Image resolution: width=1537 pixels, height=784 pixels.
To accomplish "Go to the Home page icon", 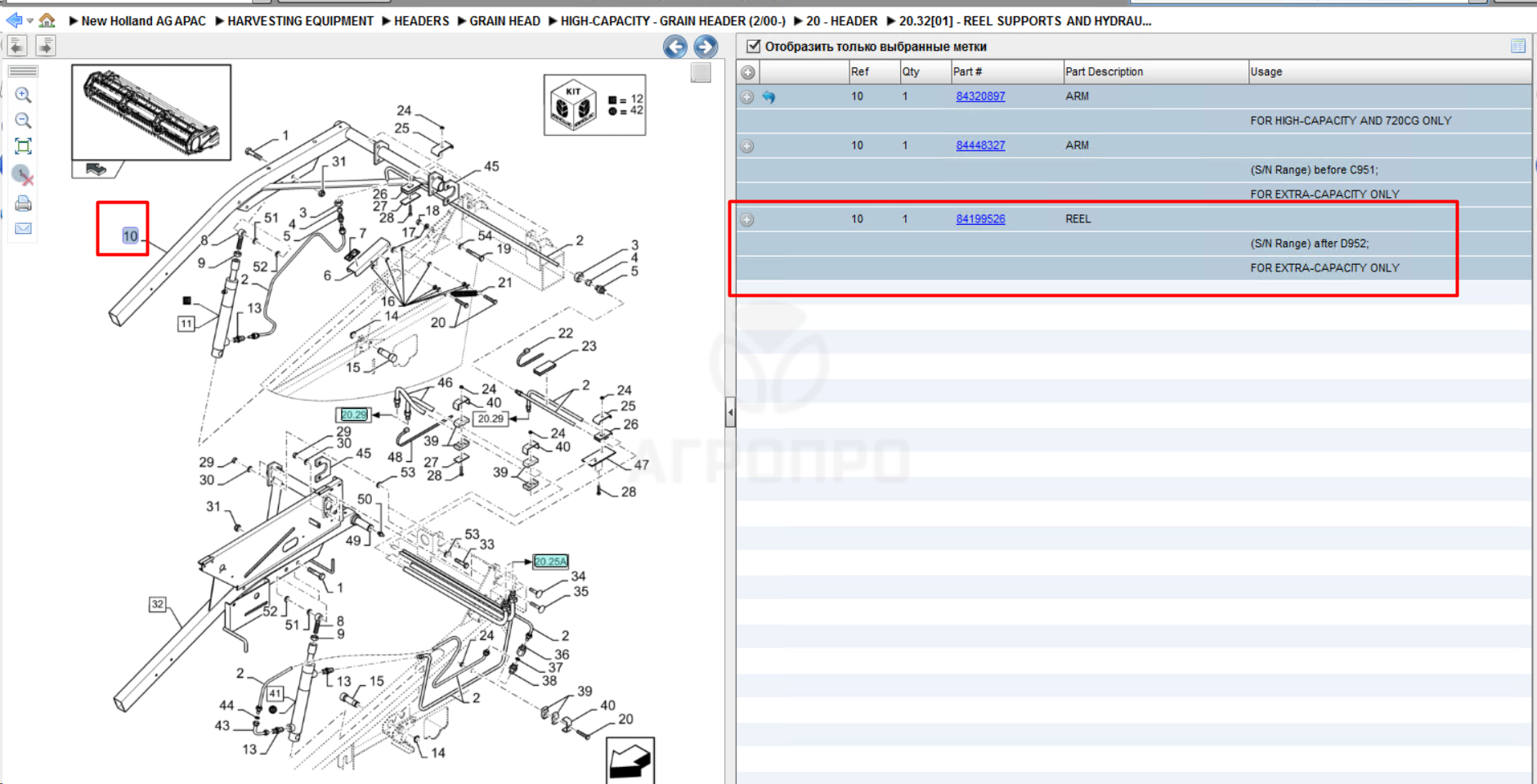I will point(47,20).
